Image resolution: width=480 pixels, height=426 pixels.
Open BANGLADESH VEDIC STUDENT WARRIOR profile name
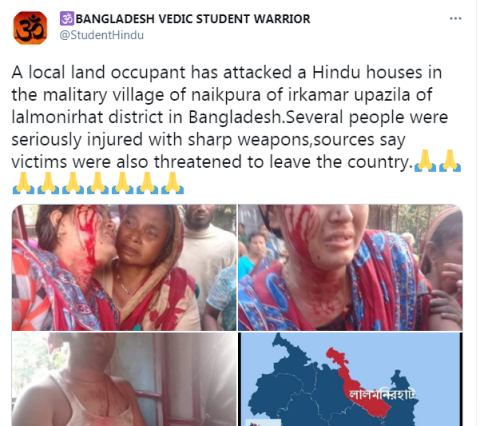click(185, 19)
